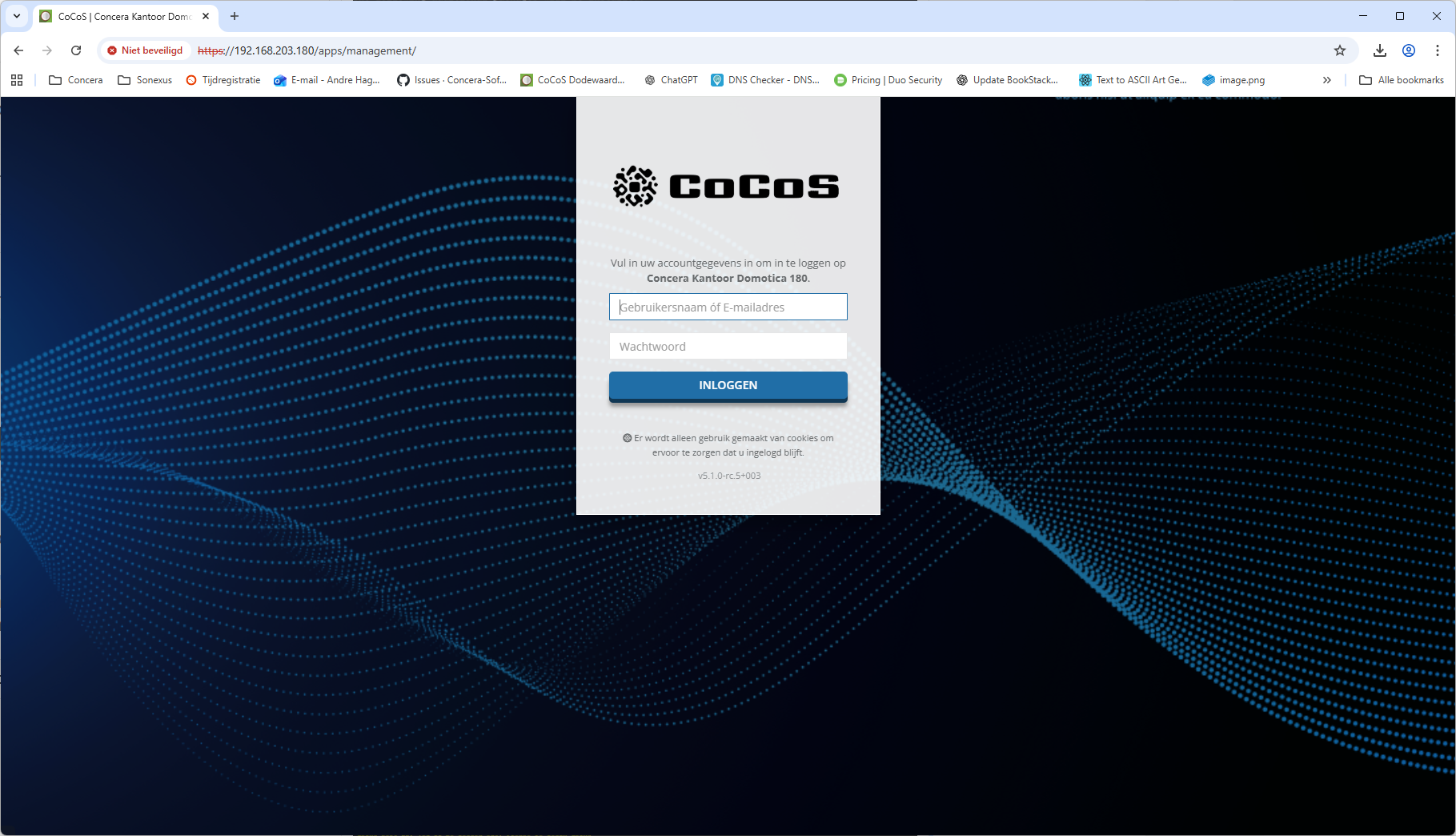Open a new browser tab
Image resolution: width=1456 pixels, height=836 pixels.
(x=235, y=16)
